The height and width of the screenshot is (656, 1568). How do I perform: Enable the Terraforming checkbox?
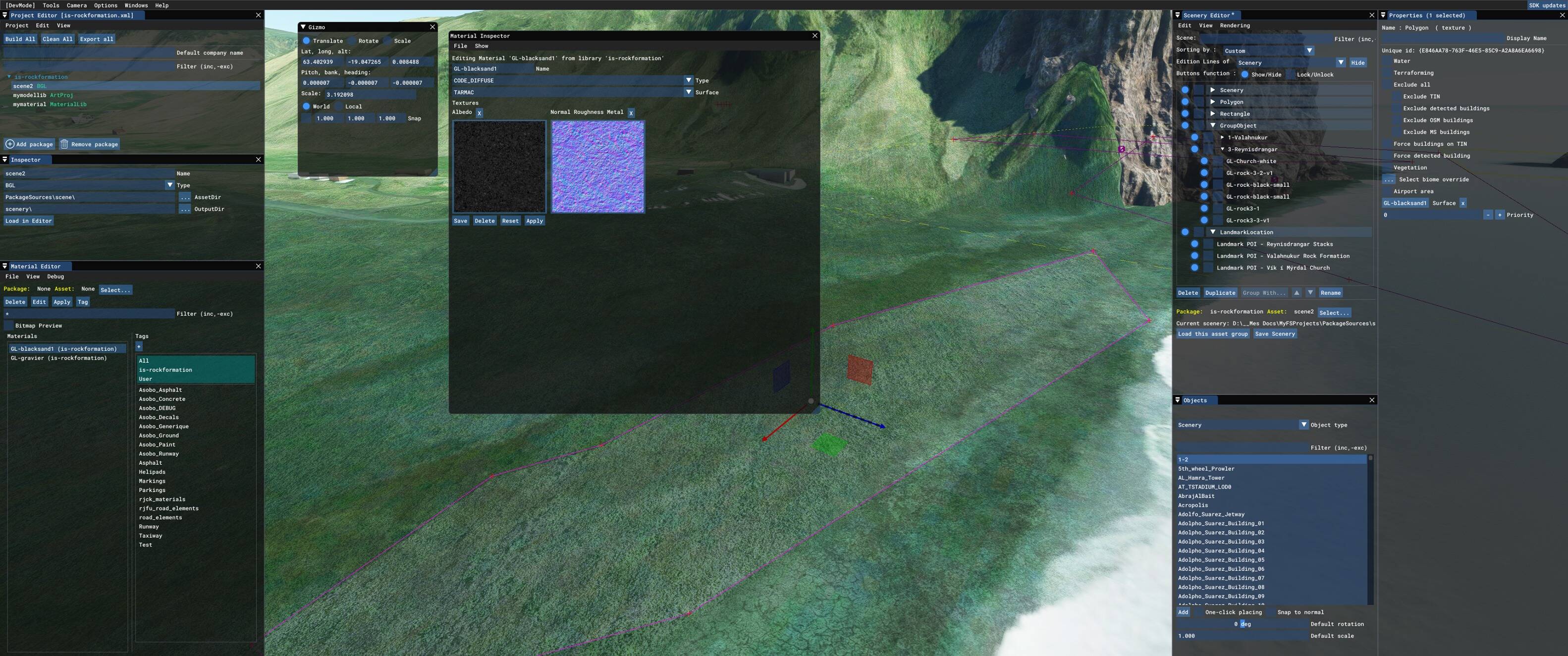(1387, 73)
